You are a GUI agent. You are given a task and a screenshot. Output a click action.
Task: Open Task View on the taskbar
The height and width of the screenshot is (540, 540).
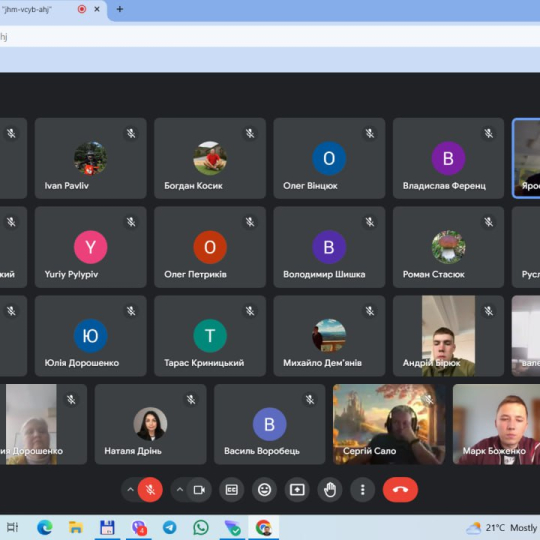coord(12,527)
